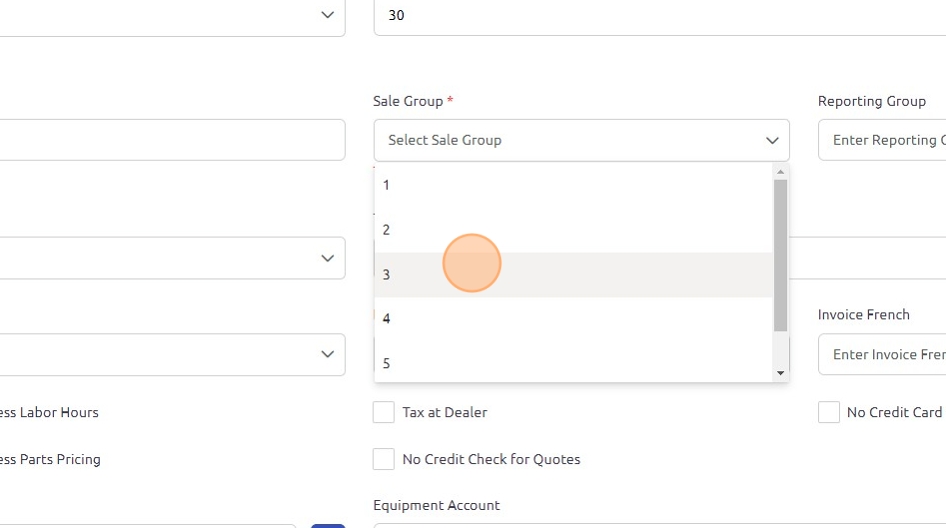Click dropdown list scroll up arrow
946x528 pixels.
pos(781,172)
